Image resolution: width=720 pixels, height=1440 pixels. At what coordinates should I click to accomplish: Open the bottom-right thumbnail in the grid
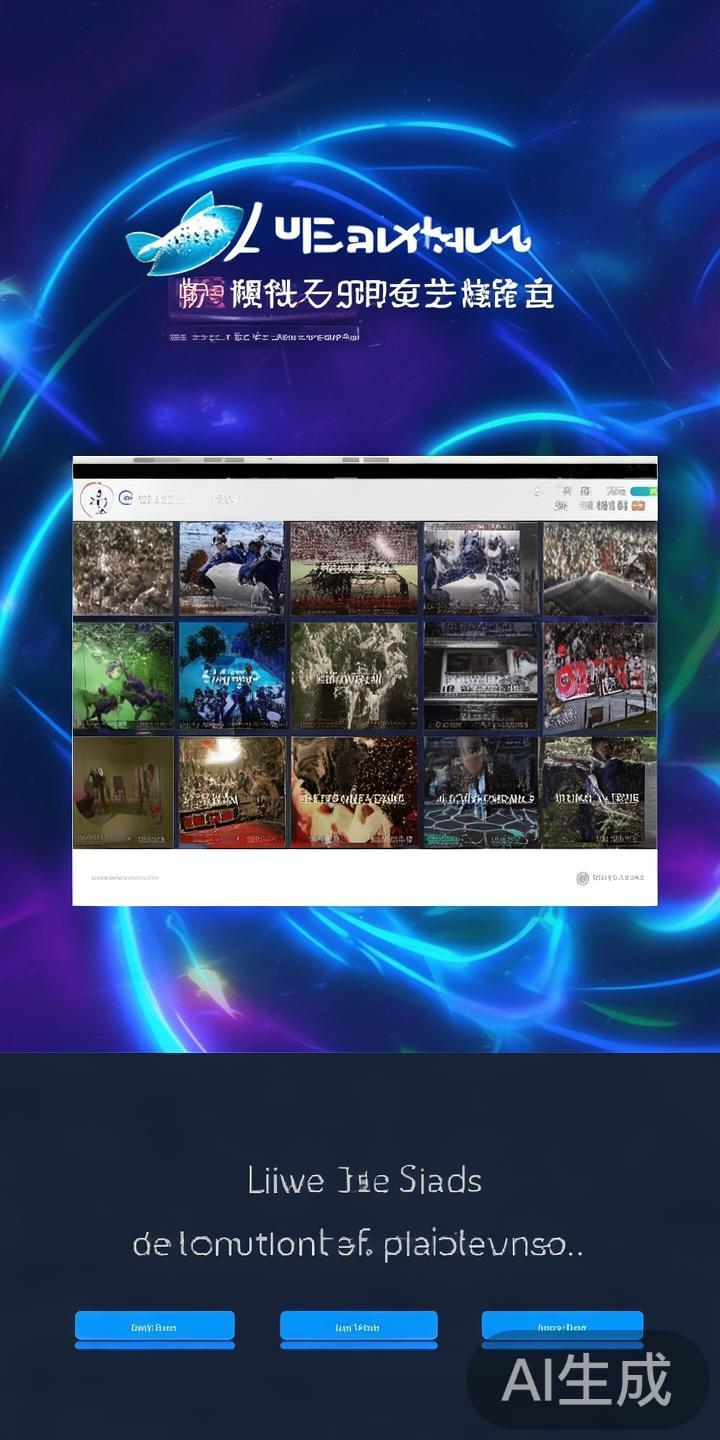coord(599,791)
